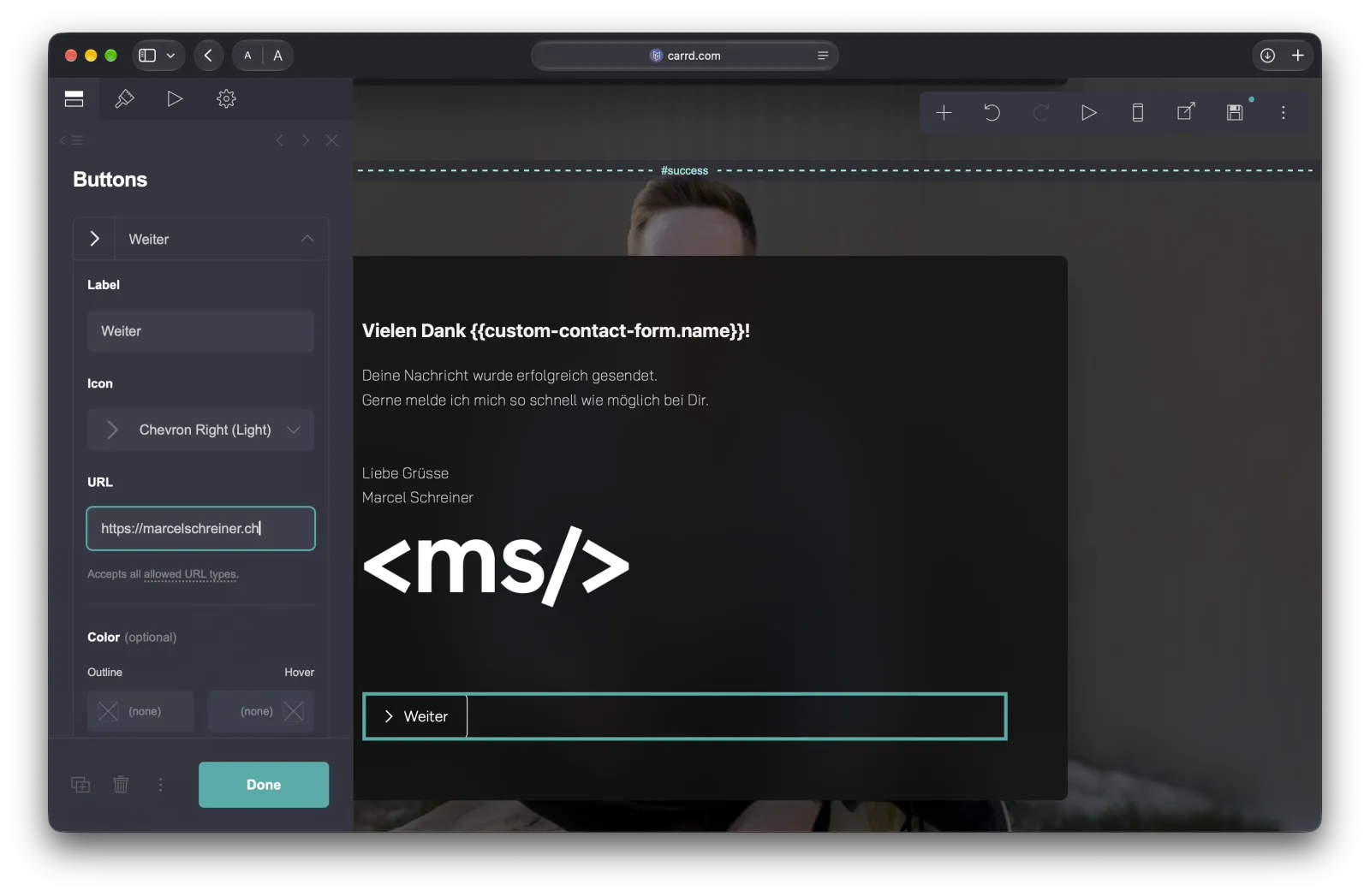Collapse the Weiter button entry

click(x=307, y=239)
